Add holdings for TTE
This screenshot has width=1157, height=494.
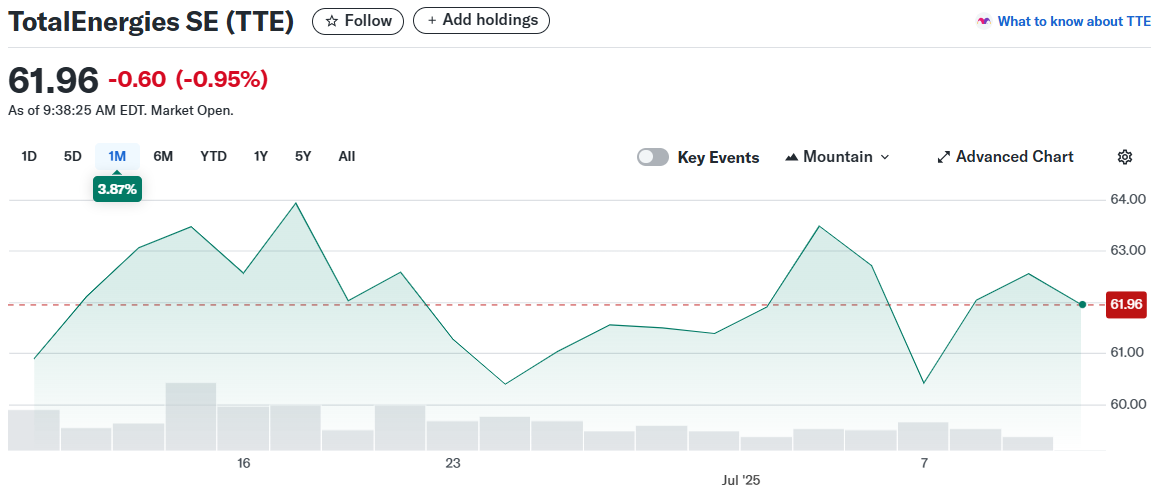tap(481, 21)
